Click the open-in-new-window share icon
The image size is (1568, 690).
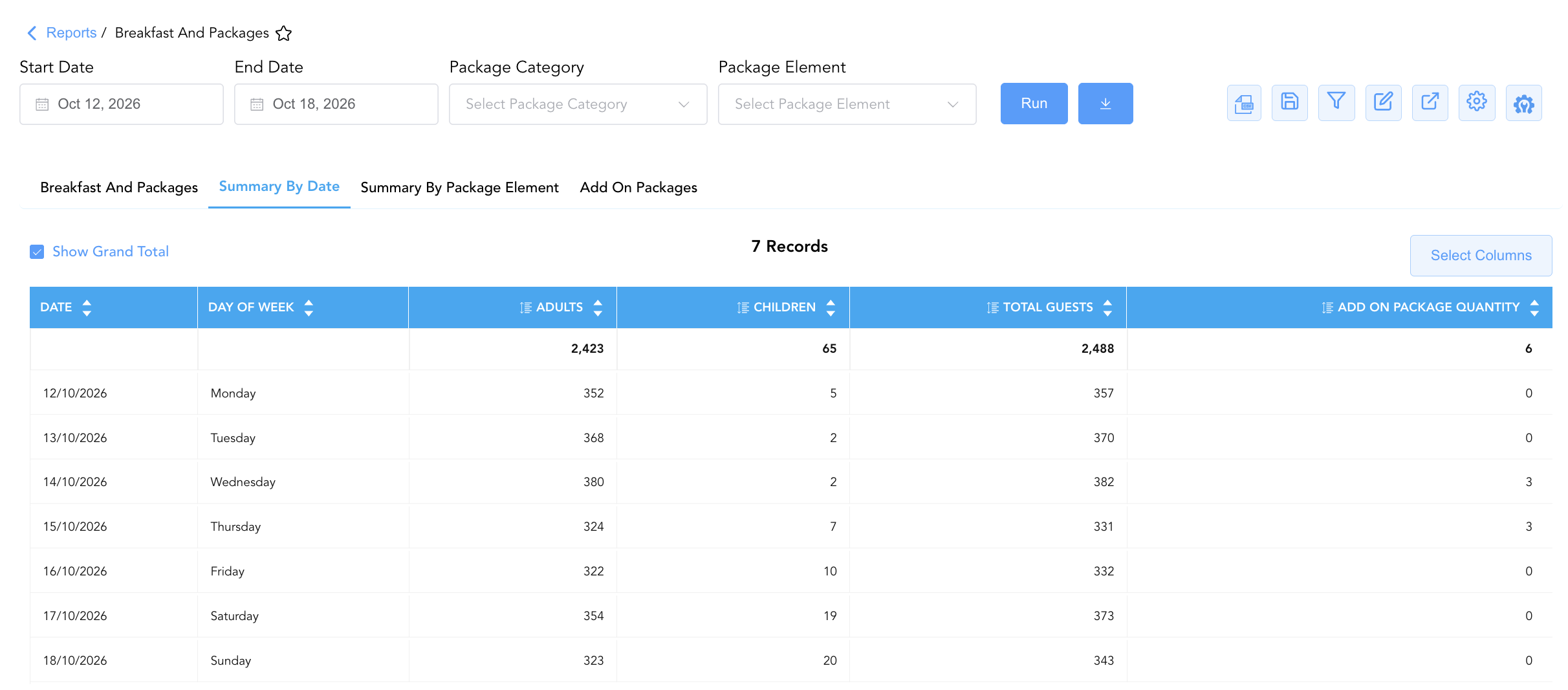(x=1430, y=103)
